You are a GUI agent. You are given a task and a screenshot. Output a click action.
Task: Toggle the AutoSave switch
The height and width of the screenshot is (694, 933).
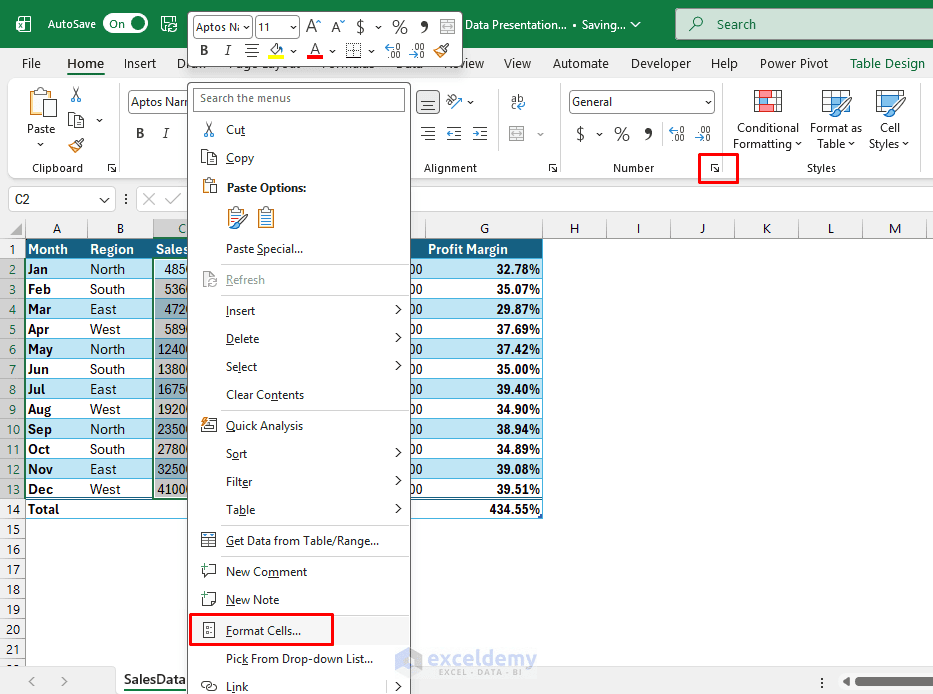pyautogui.click(x=125, y=24)
